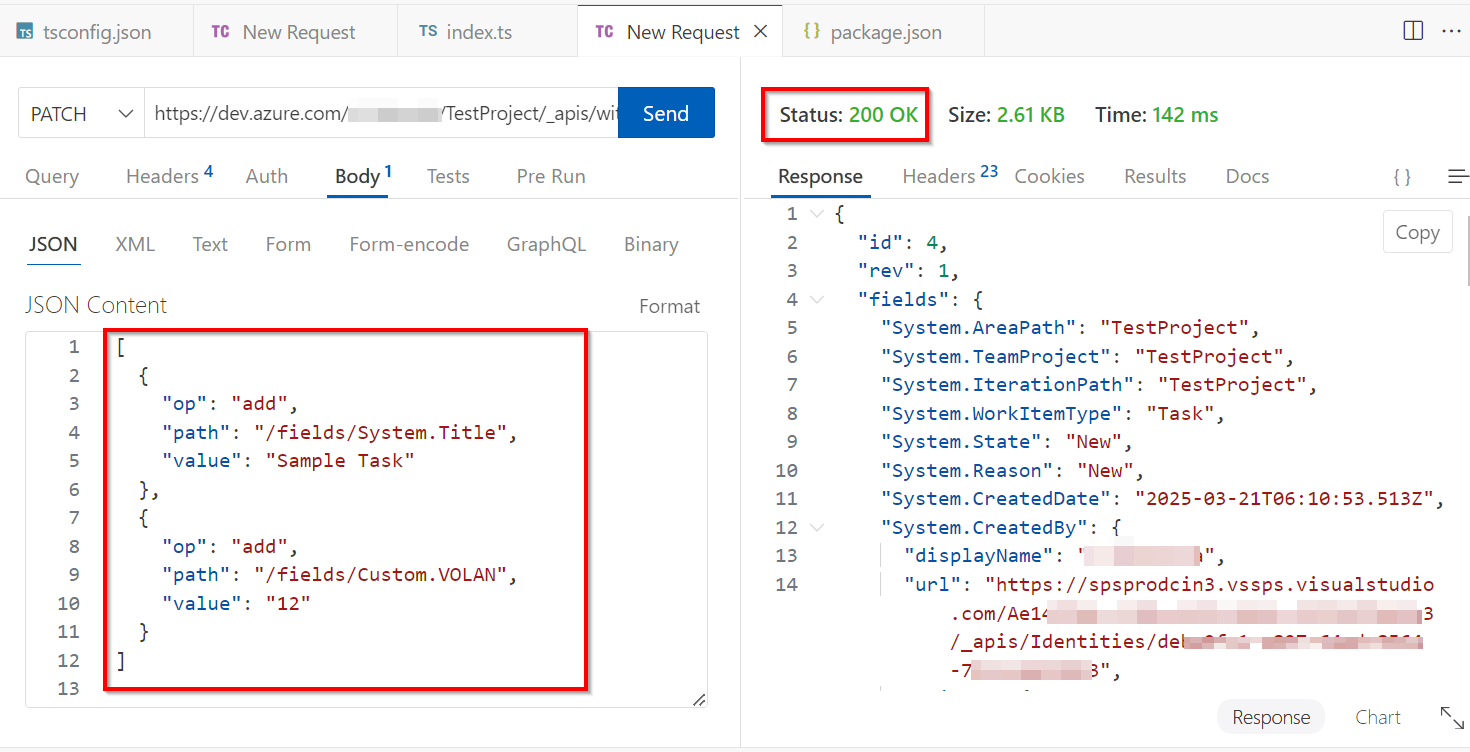1470x752 pixels.
Task: Click the "System.WorkItemType" key in response
Action: (1001, 413)
